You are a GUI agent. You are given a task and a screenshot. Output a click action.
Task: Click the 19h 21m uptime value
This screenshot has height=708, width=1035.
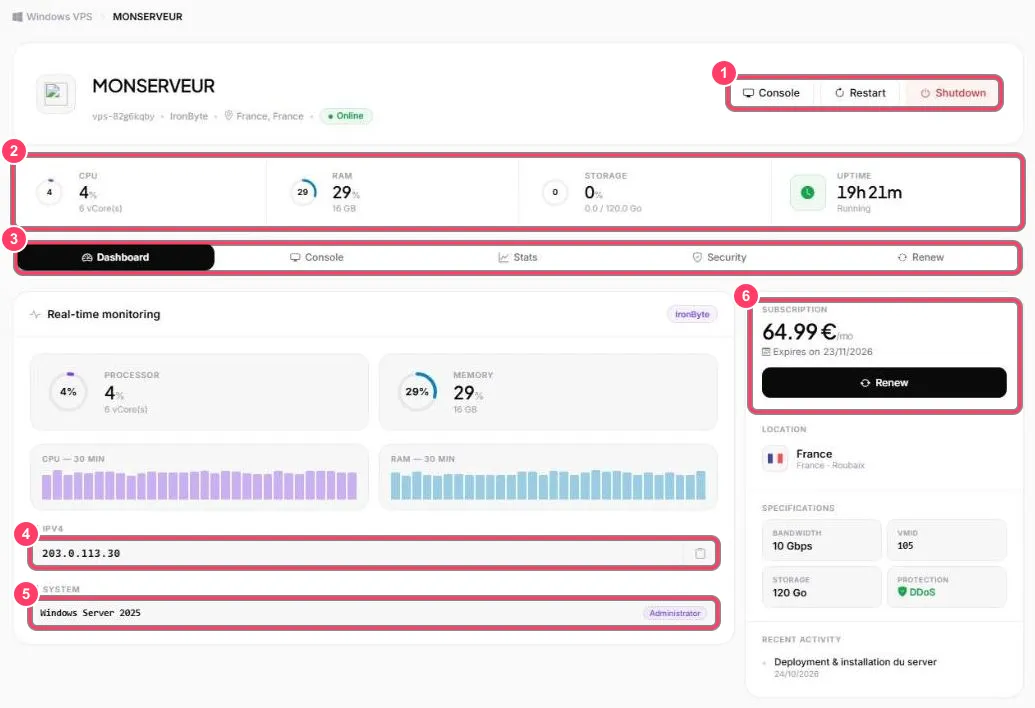tap(869, 193)
